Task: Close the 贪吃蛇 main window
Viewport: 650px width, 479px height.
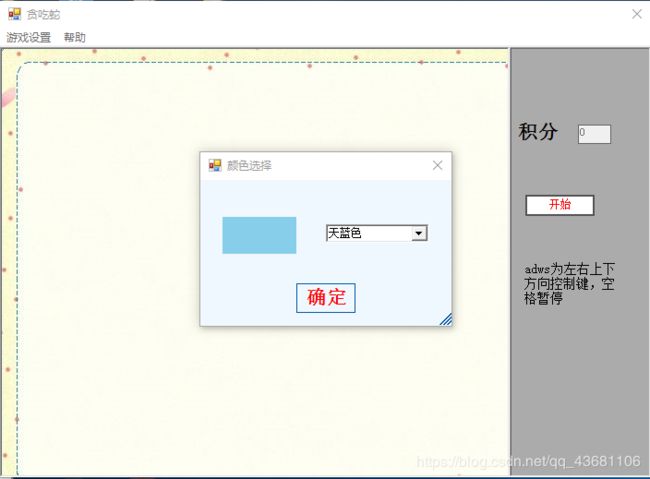Action: (x=637, y=14)
